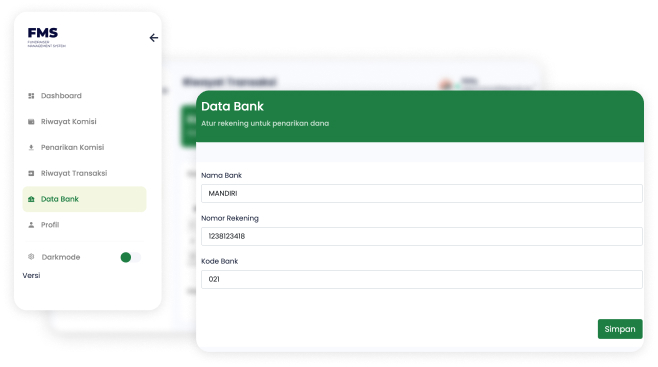Click the Nomor Rekening label

click(230, 218)
